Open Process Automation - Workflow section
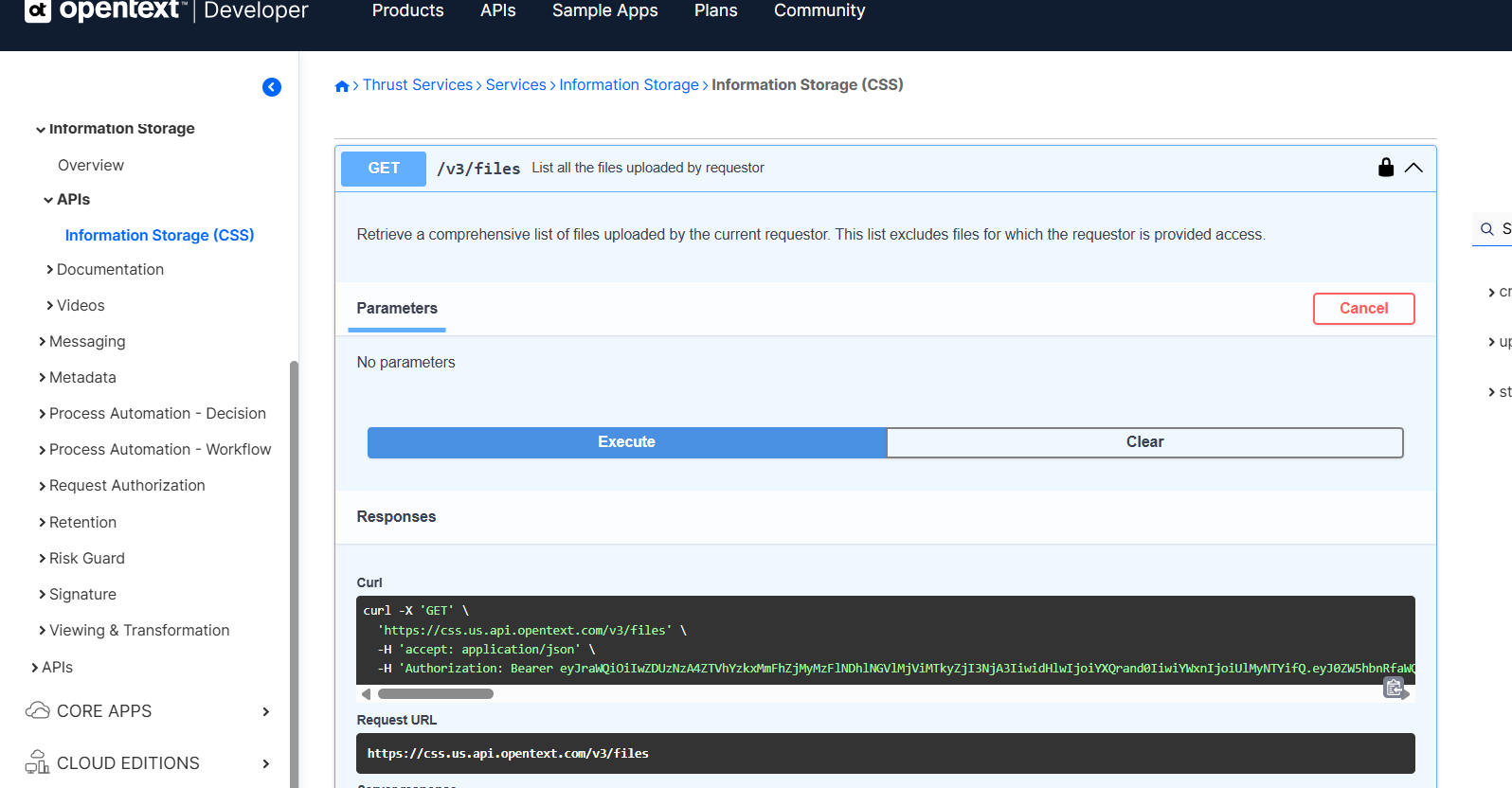The height and width of the screenshot is (788, 1512). (160, 450)
